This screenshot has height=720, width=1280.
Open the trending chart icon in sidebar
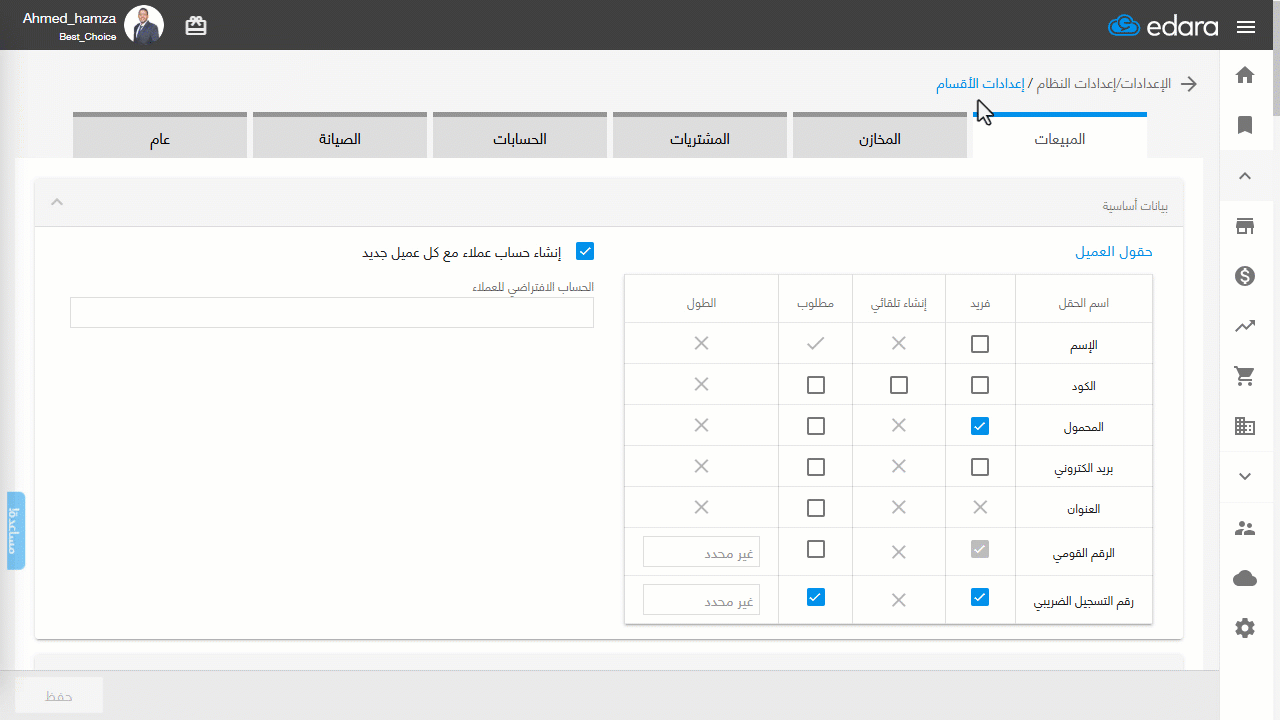(1245, 326)
